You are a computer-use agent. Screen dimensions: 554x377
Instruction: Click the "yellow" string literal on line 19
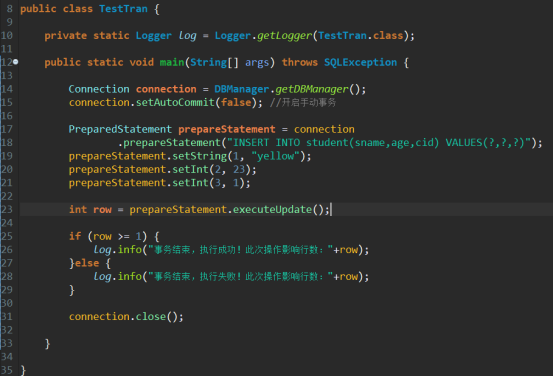(x=275, y=156)
